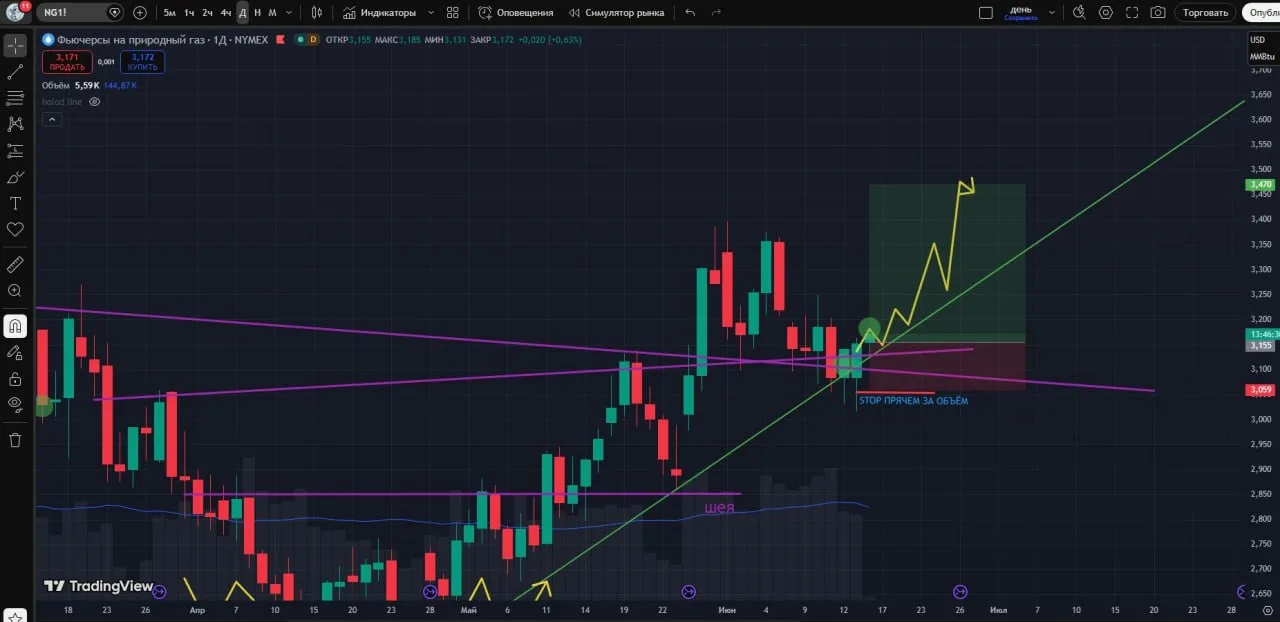Viewport: 1280px width, 622px height.
Task: Click the Объём volume legend label
Action: coord(56,86)
